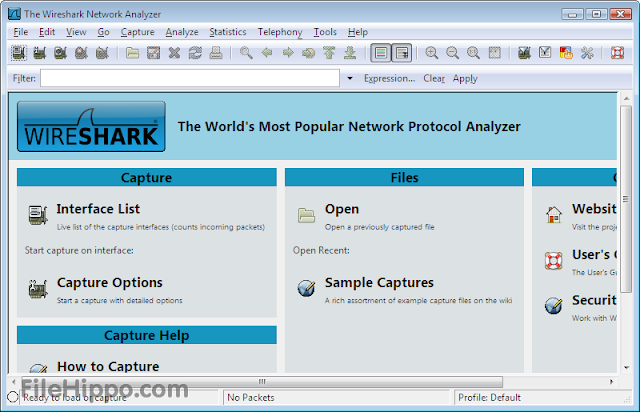
Task: Open help lifebuoy toolbar icon
Action: (x=617, y=53)
